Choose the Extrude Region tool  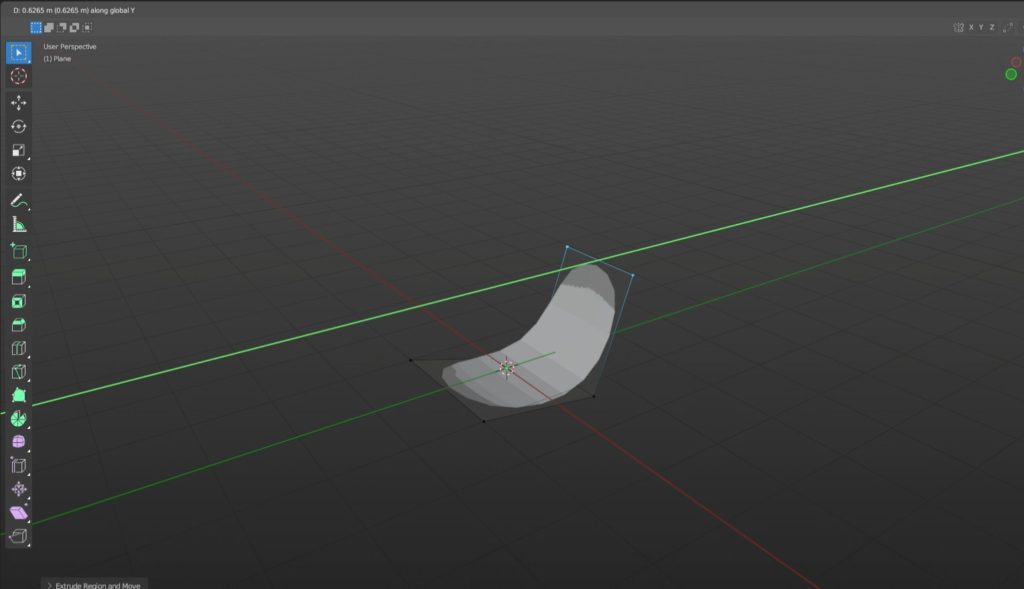click(18, 277)
